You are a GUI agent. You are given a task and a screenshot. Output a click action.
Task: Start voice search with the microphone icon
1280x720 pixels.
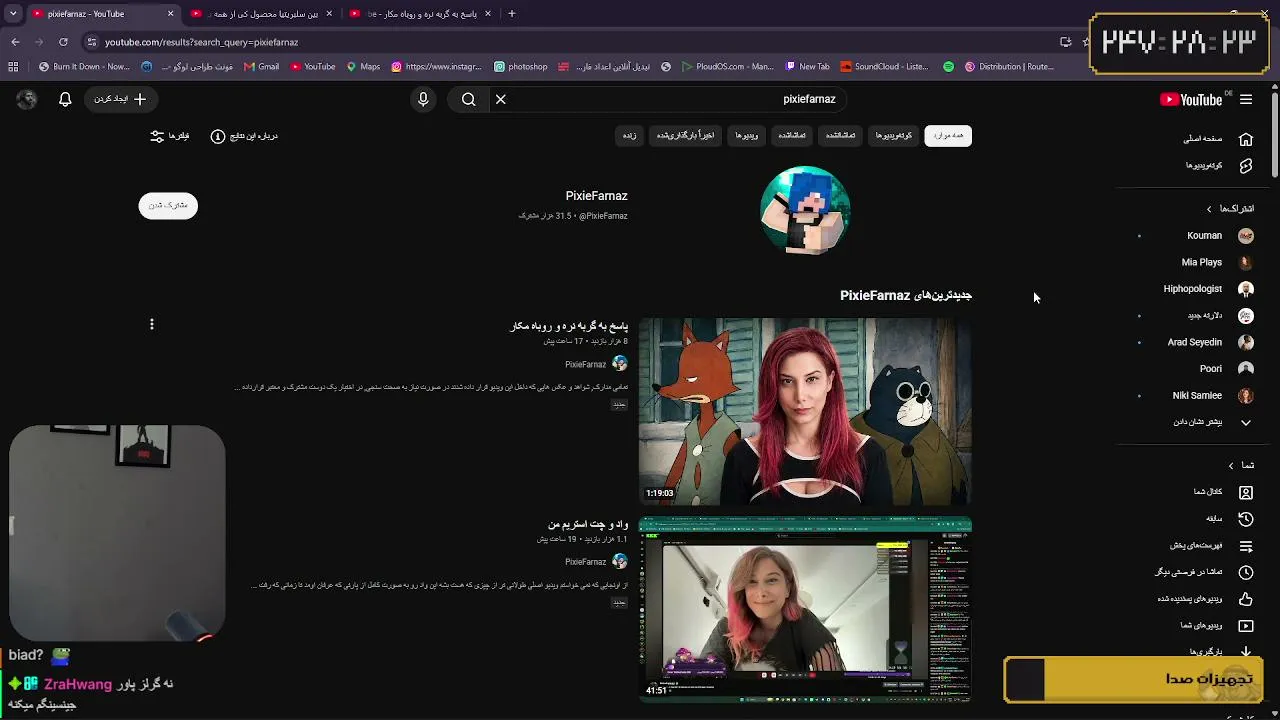click(423, 99)
